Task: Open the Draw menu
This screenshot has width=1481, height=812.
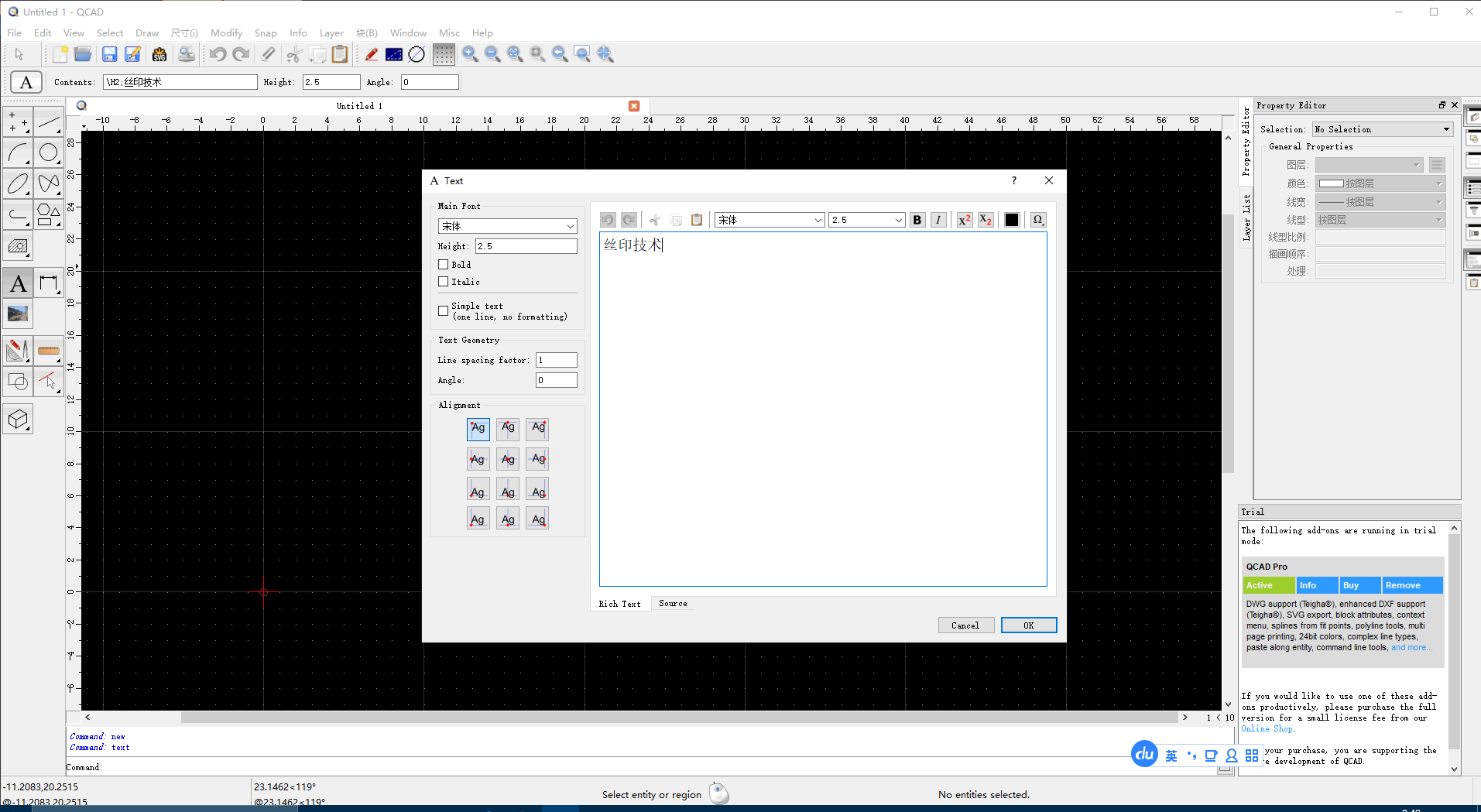Action: pyautogui.click(x=146, y=33)
